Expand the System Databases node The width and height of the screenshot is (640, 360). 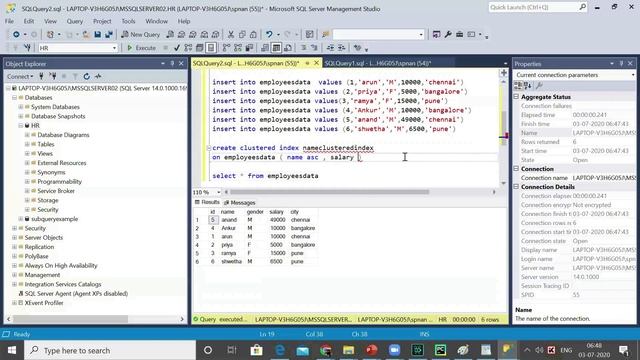pos(21,107)
